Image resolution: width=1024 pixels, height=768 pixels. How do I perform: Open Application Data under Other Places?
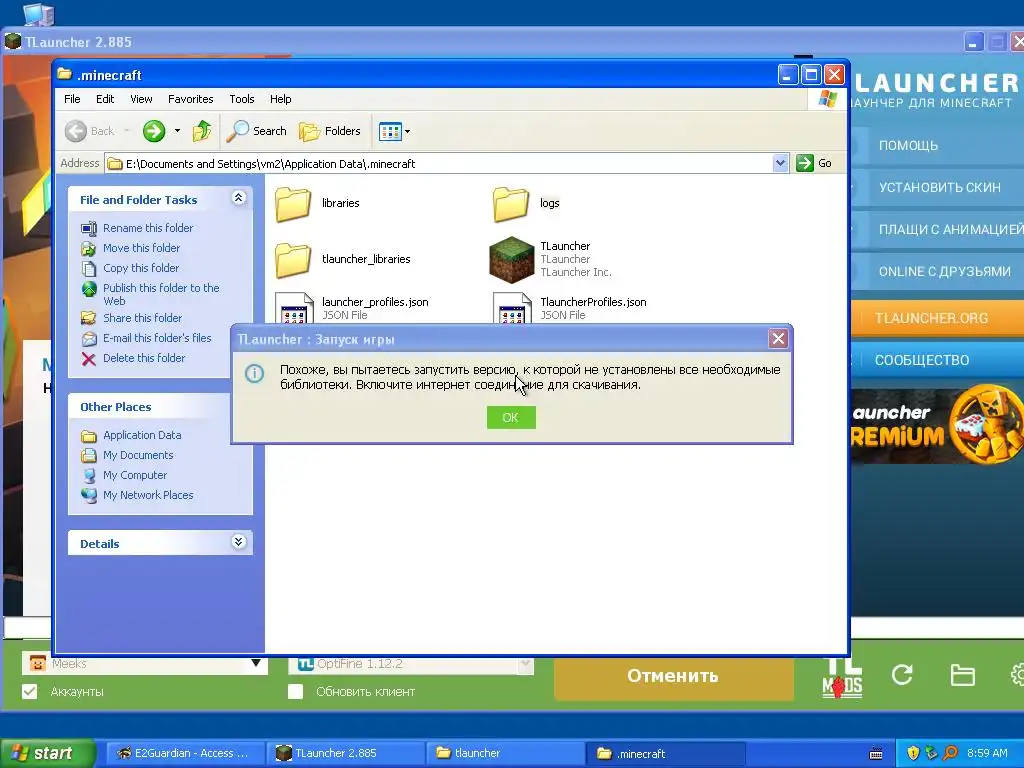point(142,436)
